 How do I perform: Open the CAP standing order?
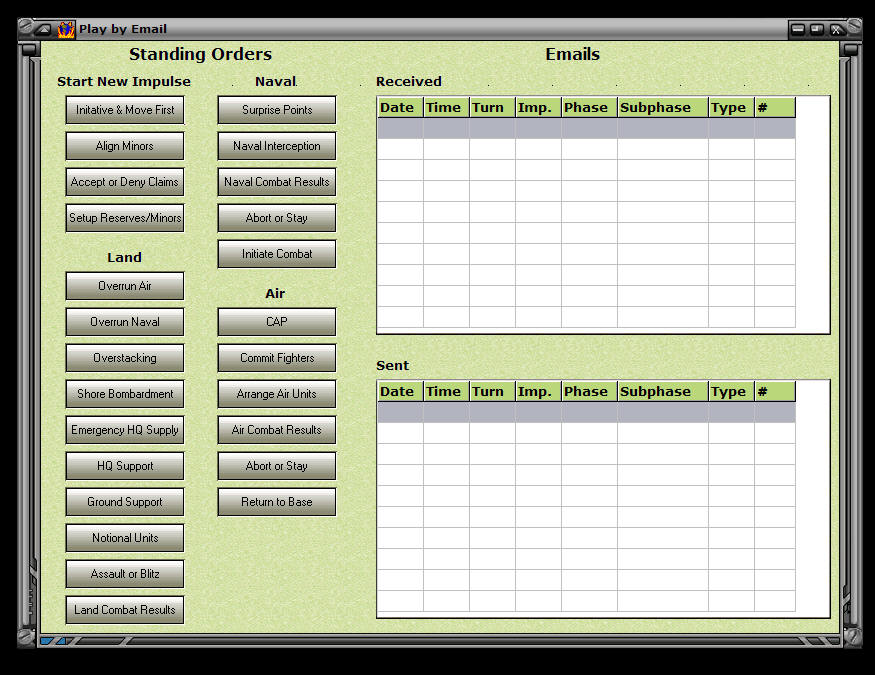tap(277, 322)
